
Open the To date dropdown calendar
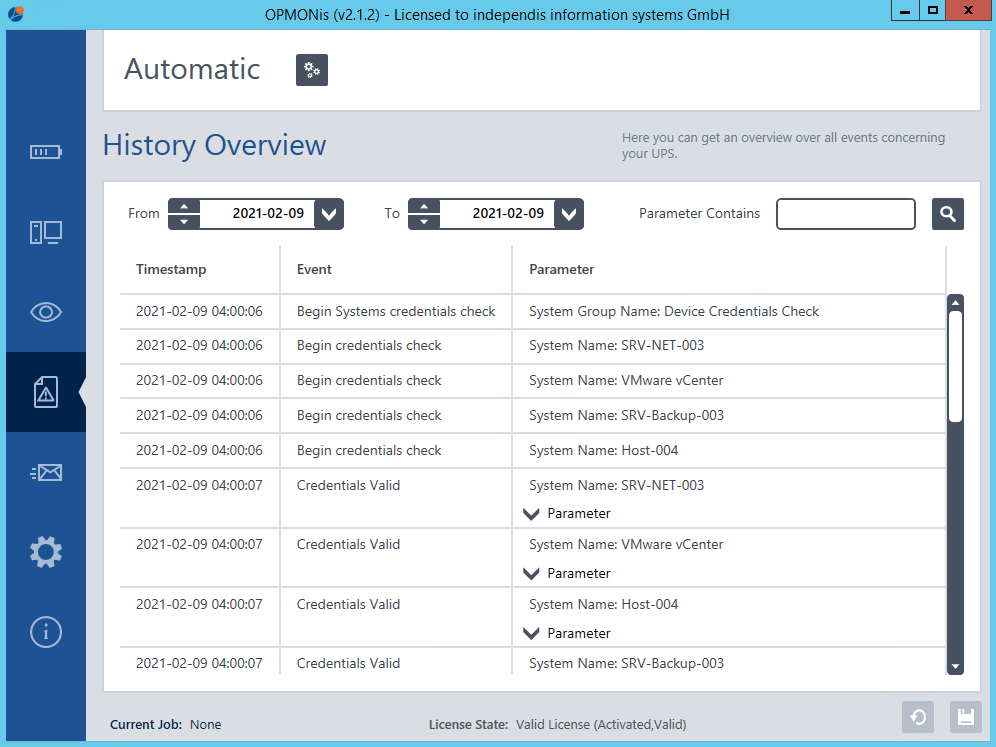coord(569,214)
